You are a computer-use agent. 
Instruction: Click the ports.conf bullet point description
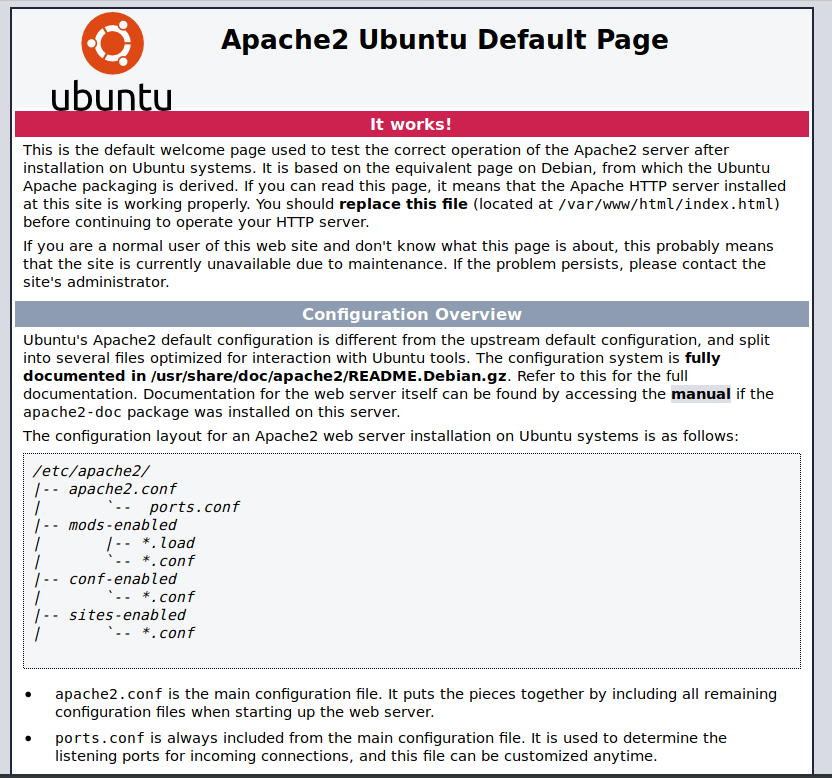pyautogui.click(x=391, y=747)
